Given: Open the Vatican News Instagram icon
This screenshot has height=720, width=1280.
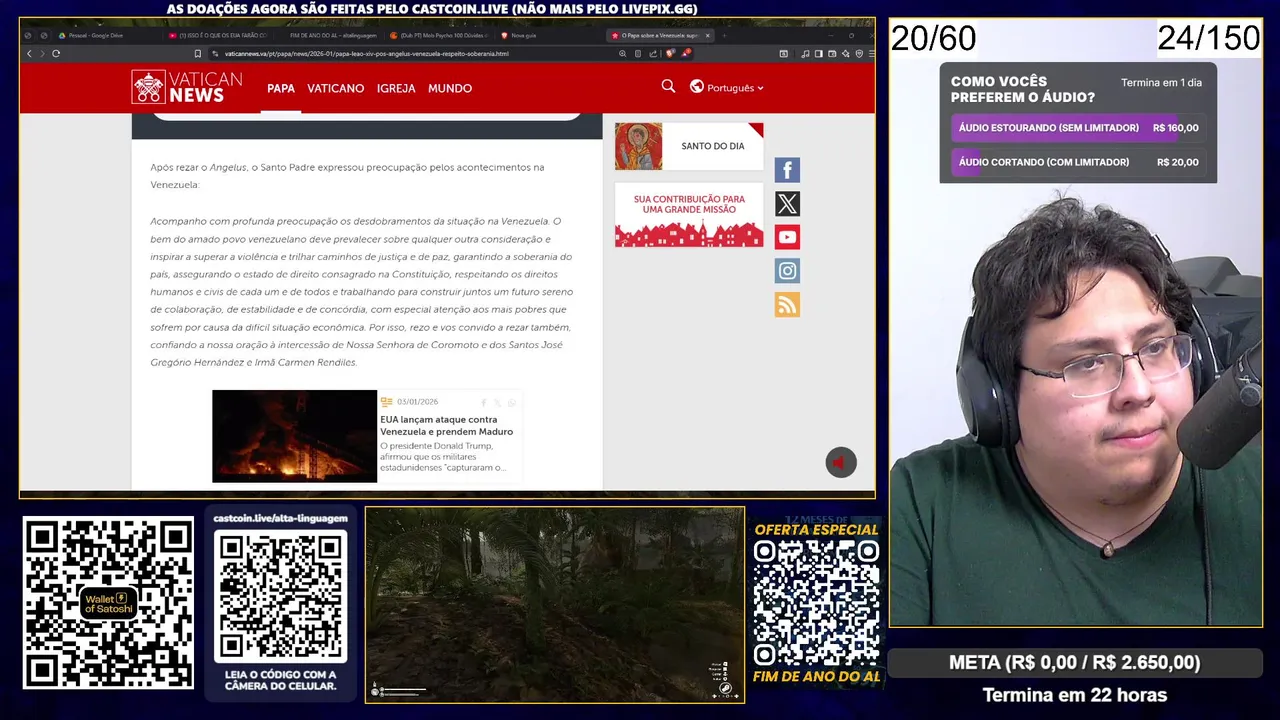Looking at the screenshot, I should pos(787,271).
